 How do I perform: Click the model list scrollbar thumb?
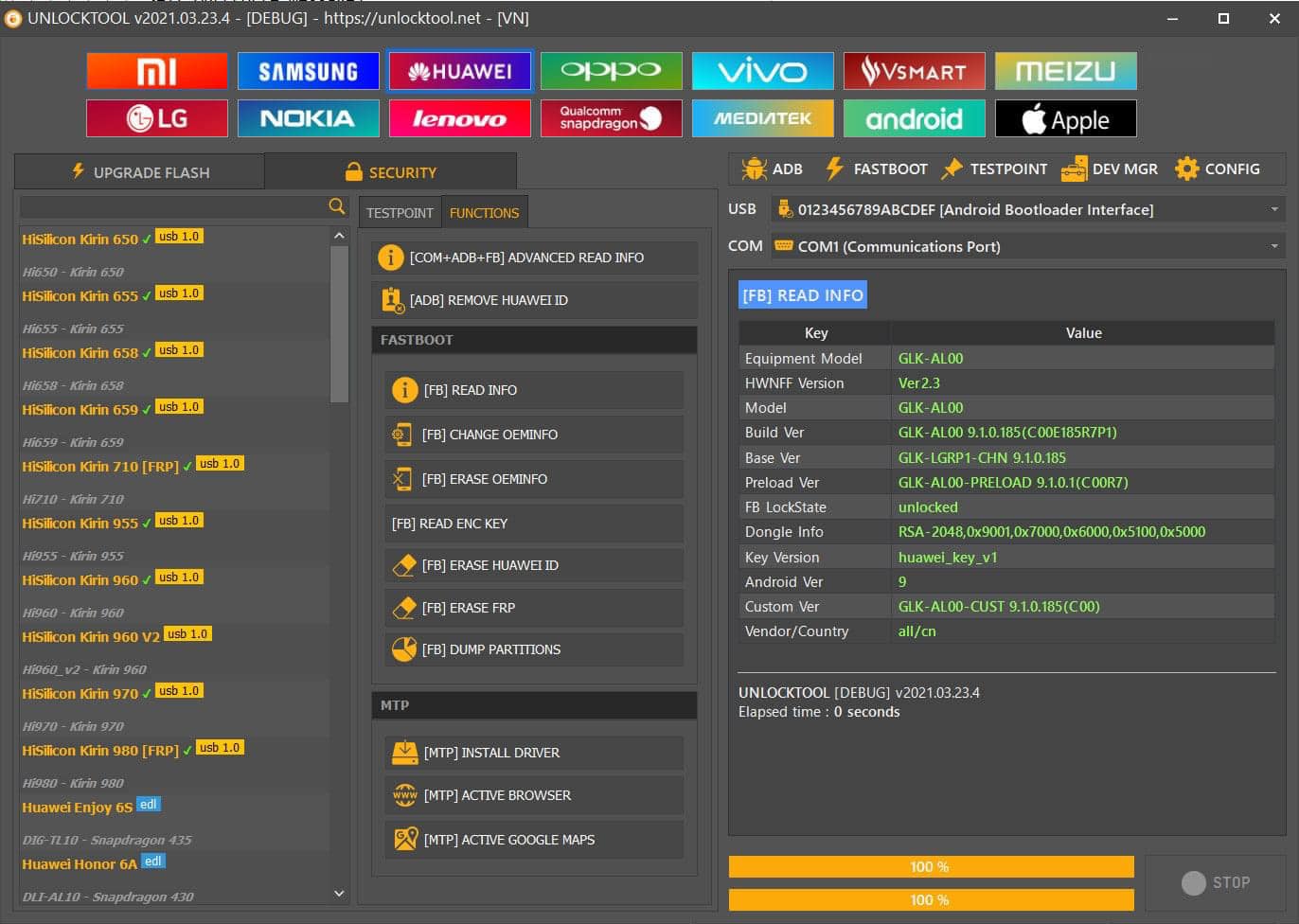339,324
